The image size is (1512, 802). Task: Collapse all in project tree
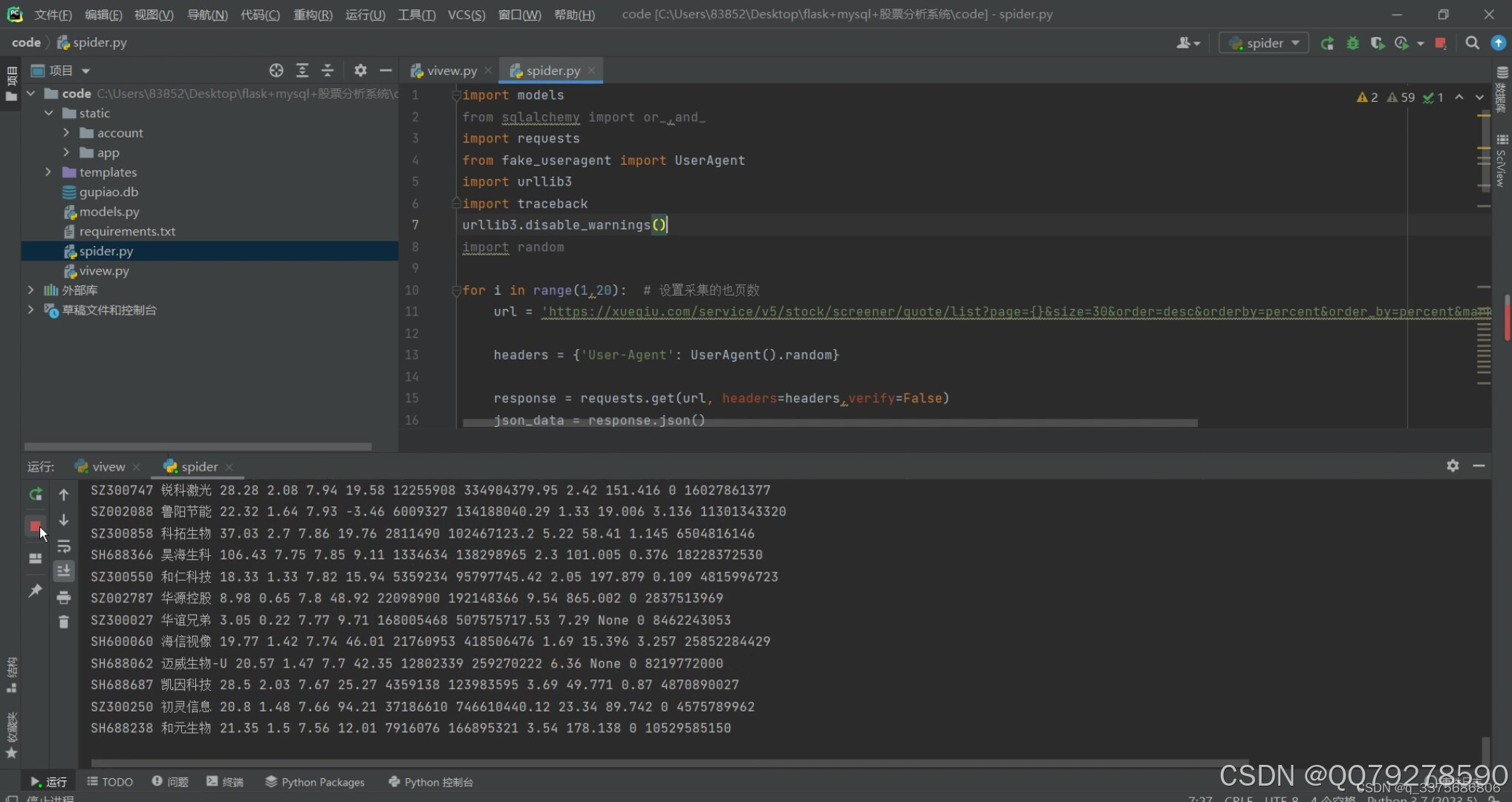[328, 71]
